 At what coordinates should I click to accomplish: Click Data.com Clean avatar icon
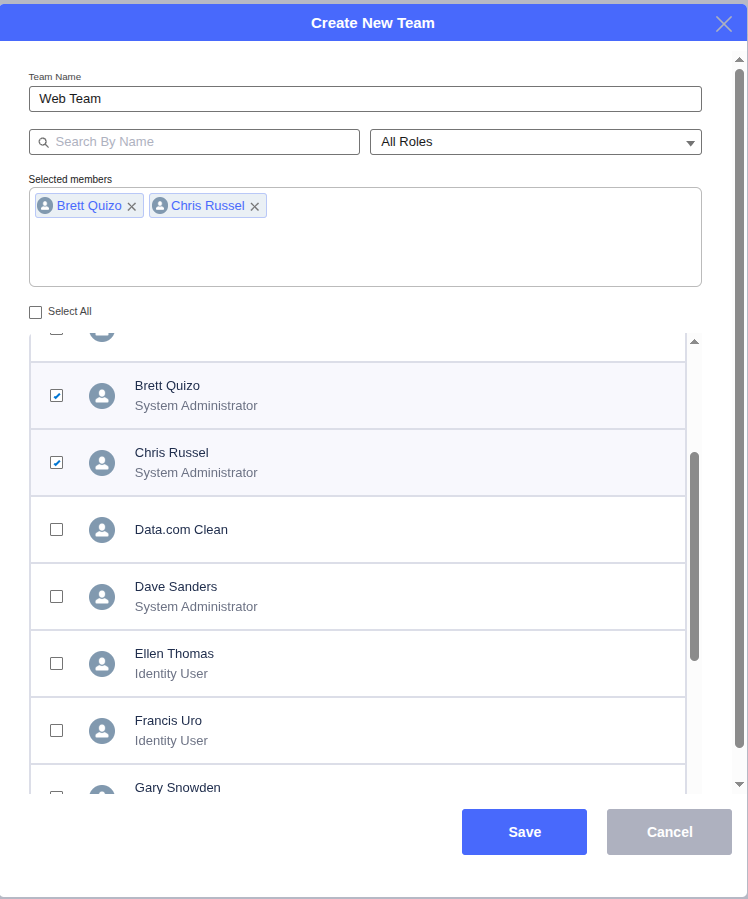(102, 530)
